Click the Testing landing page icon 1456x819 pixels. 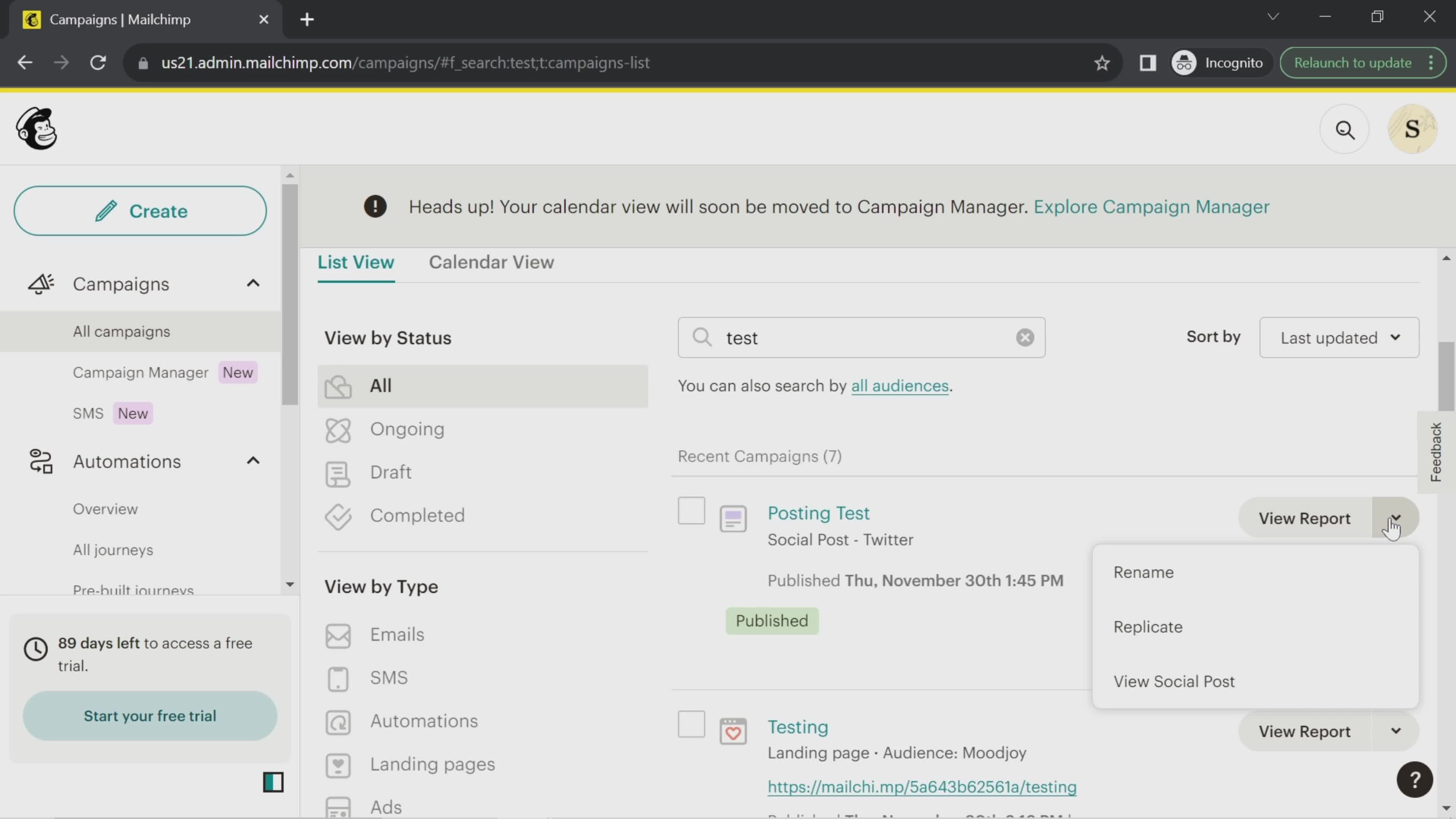click(733, 731)
